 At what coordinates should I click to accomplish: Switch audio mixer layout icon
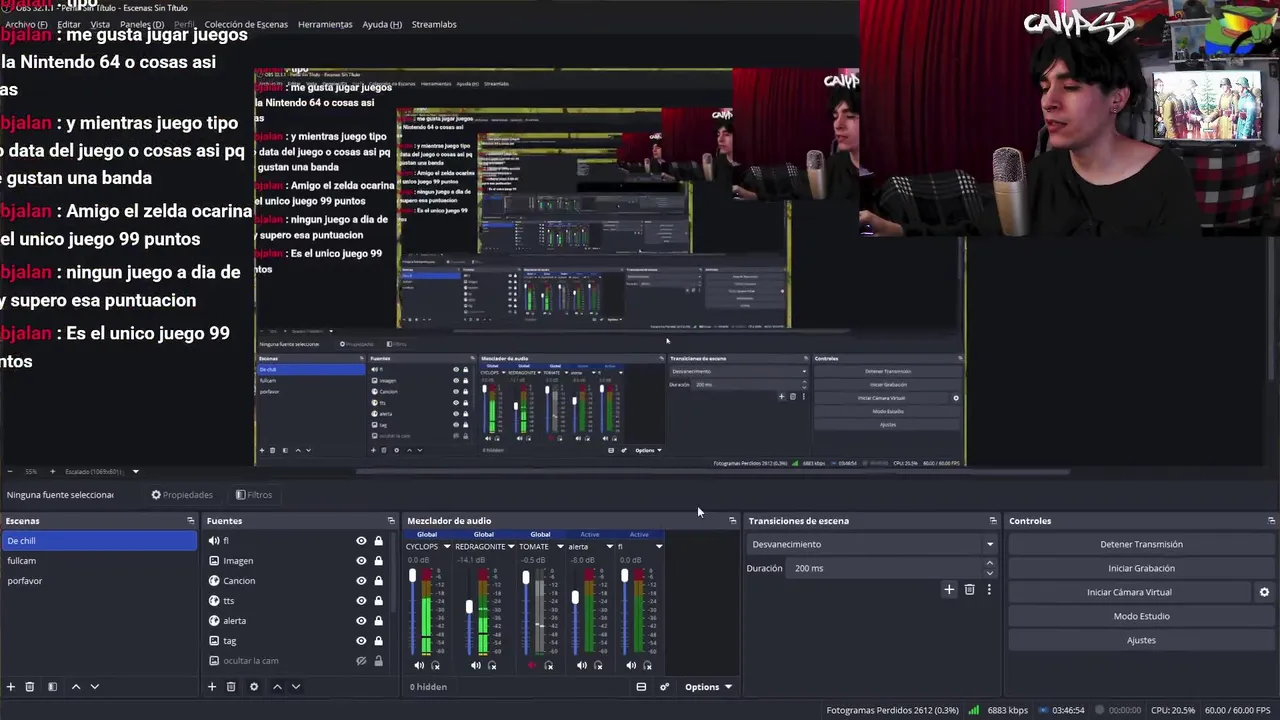[x=641, y=687]
